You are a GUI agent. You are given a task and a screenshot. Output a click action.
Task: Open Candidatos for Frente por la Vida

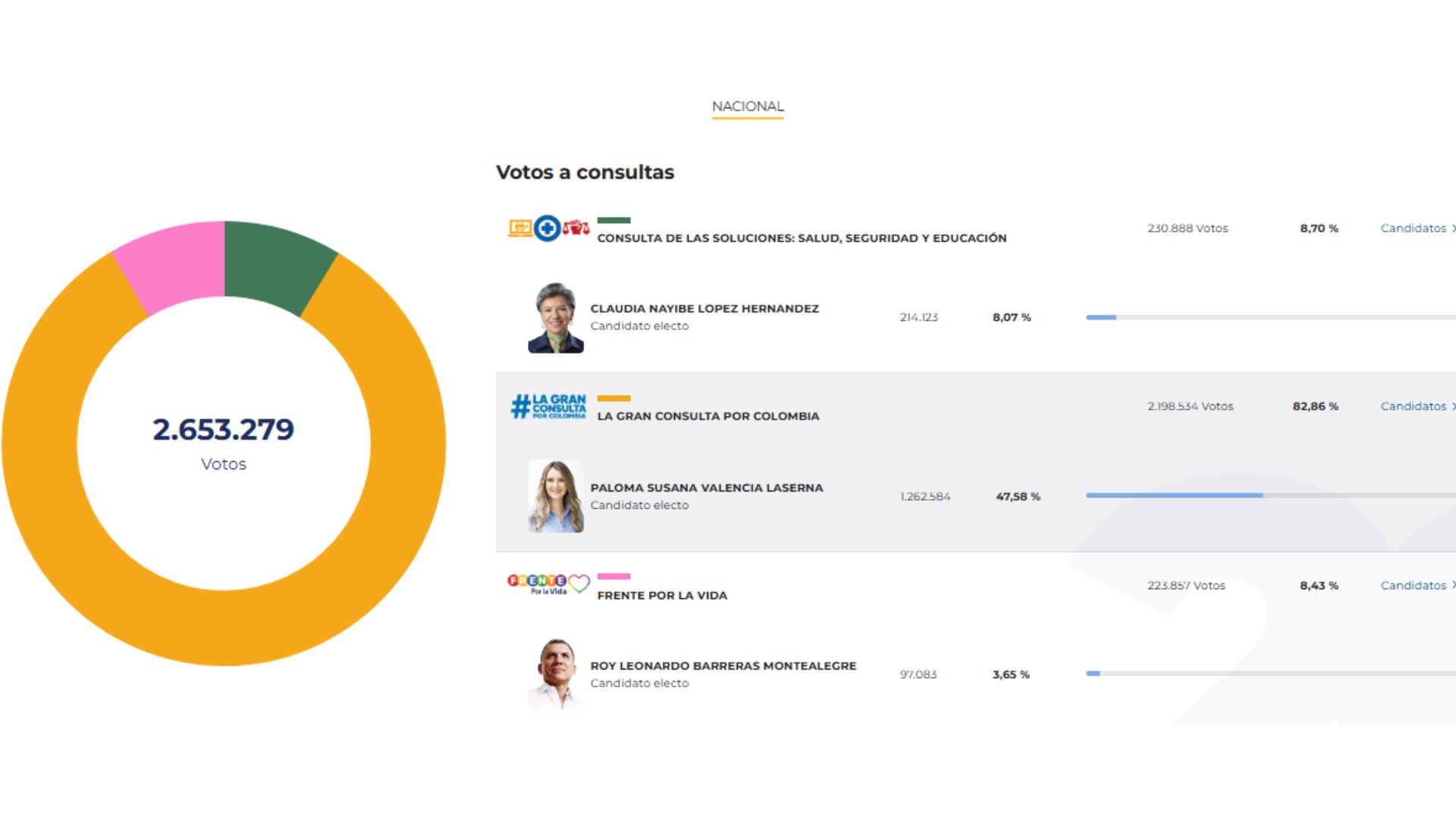tap(1414, 585)
